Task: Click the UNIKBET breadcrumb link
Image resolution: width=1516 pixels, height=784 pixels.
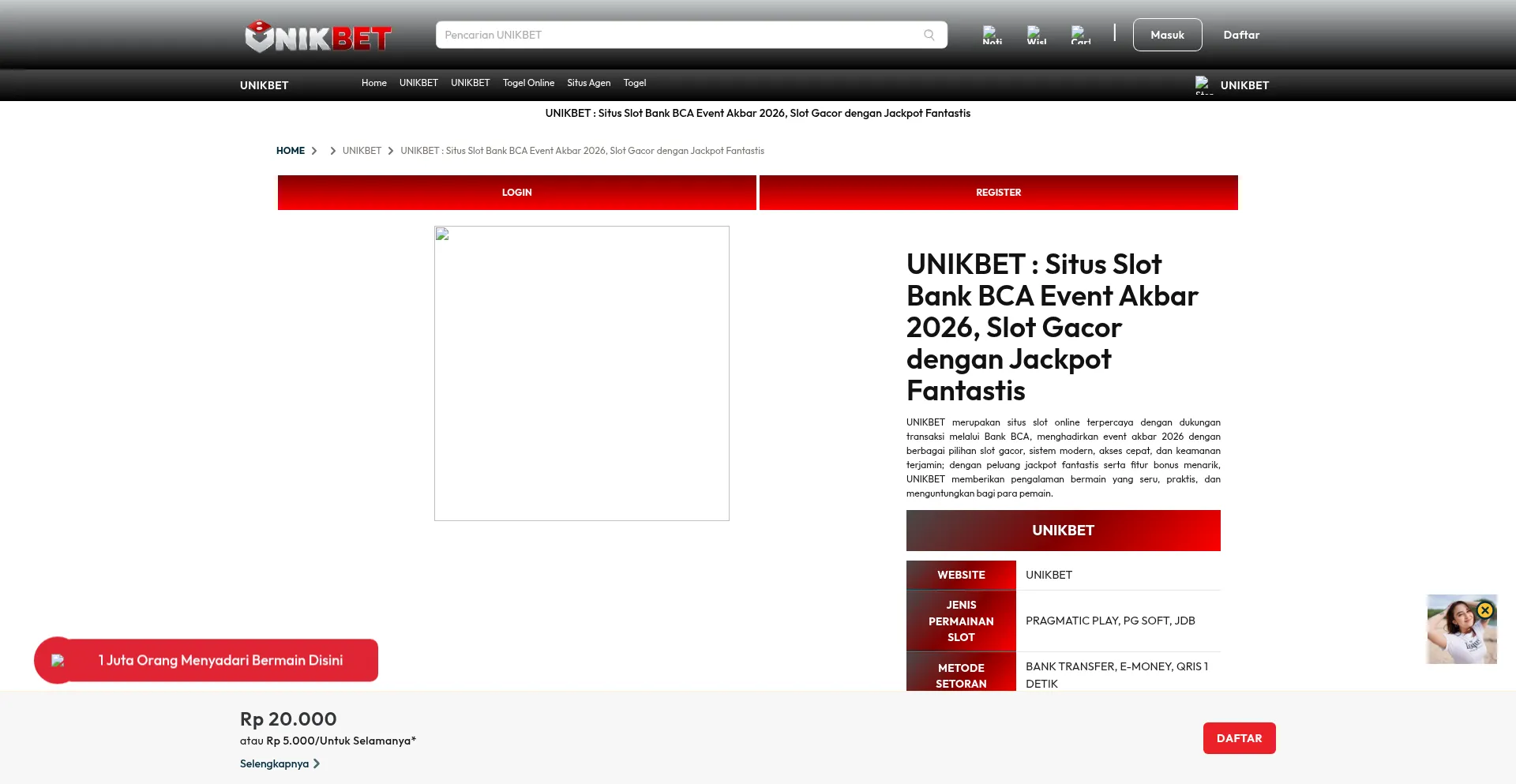Action: pyautogui.click(x=362, y=151)
